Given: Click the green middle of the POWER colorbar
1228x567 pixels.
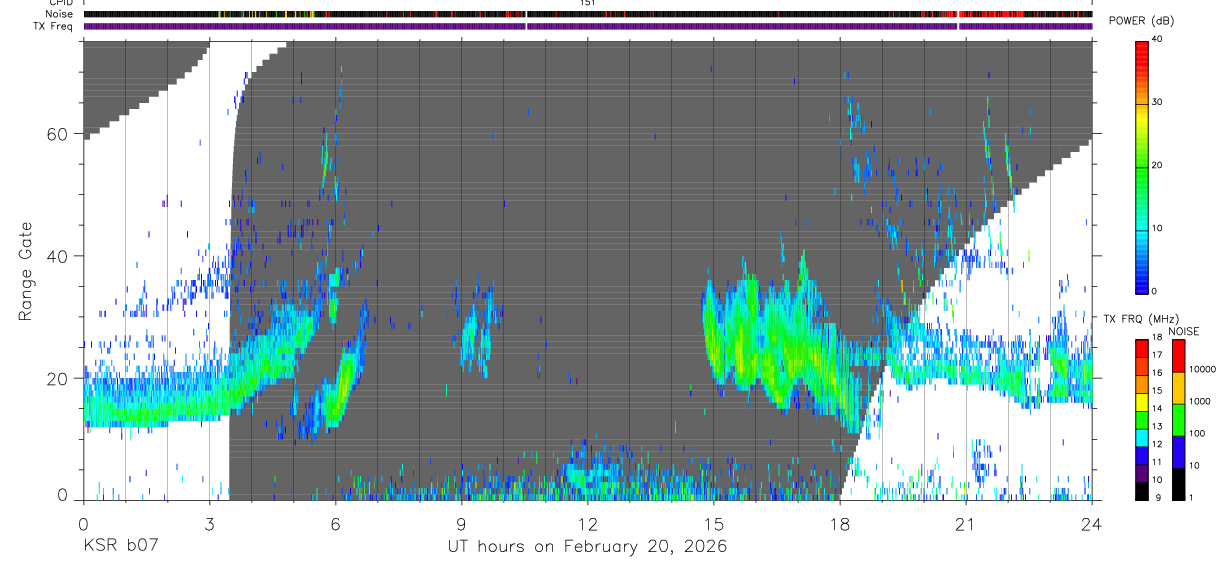Looking at the screenshot, I should tap(1142, 165).
